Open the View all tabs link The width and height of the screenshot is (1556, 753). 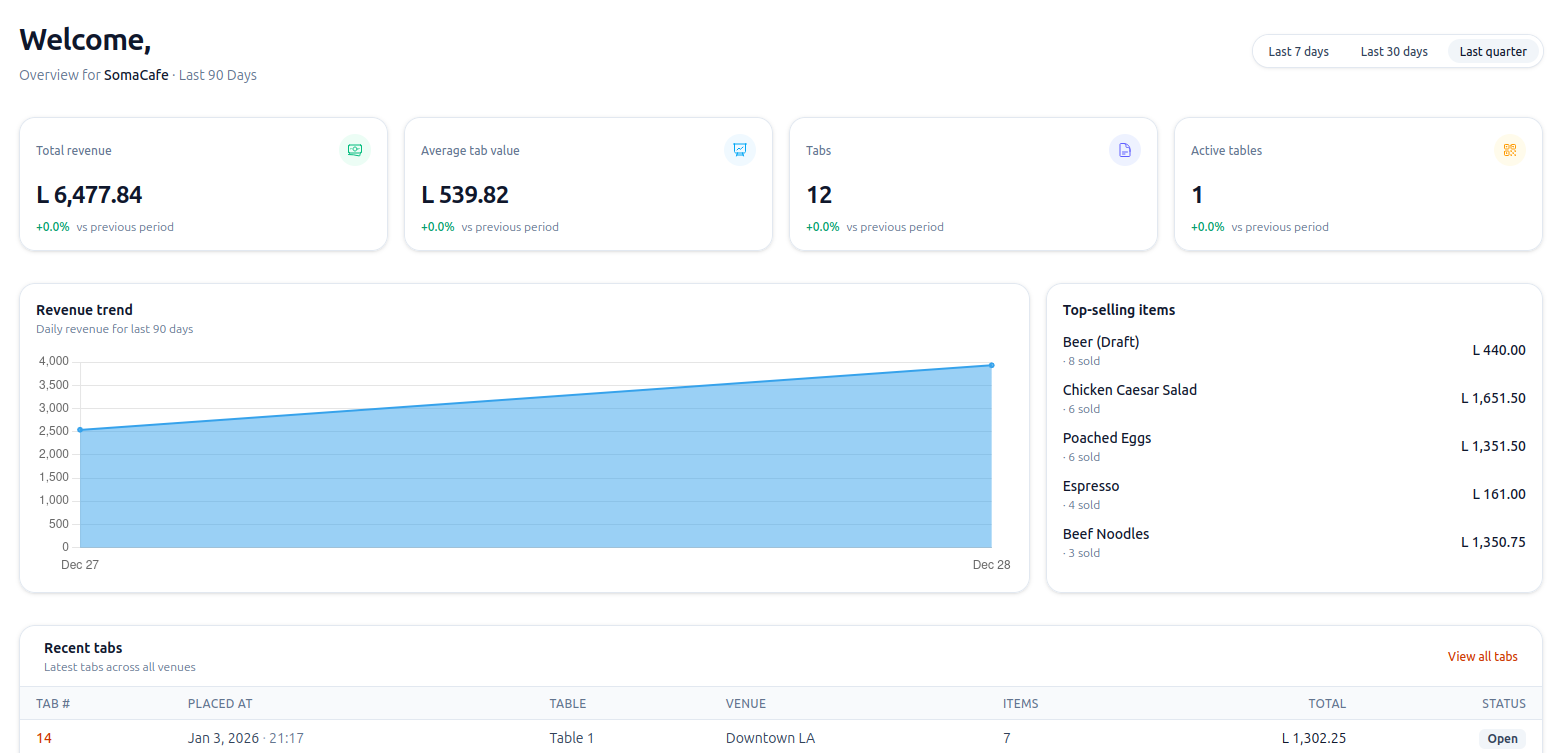coord(1482,657)
